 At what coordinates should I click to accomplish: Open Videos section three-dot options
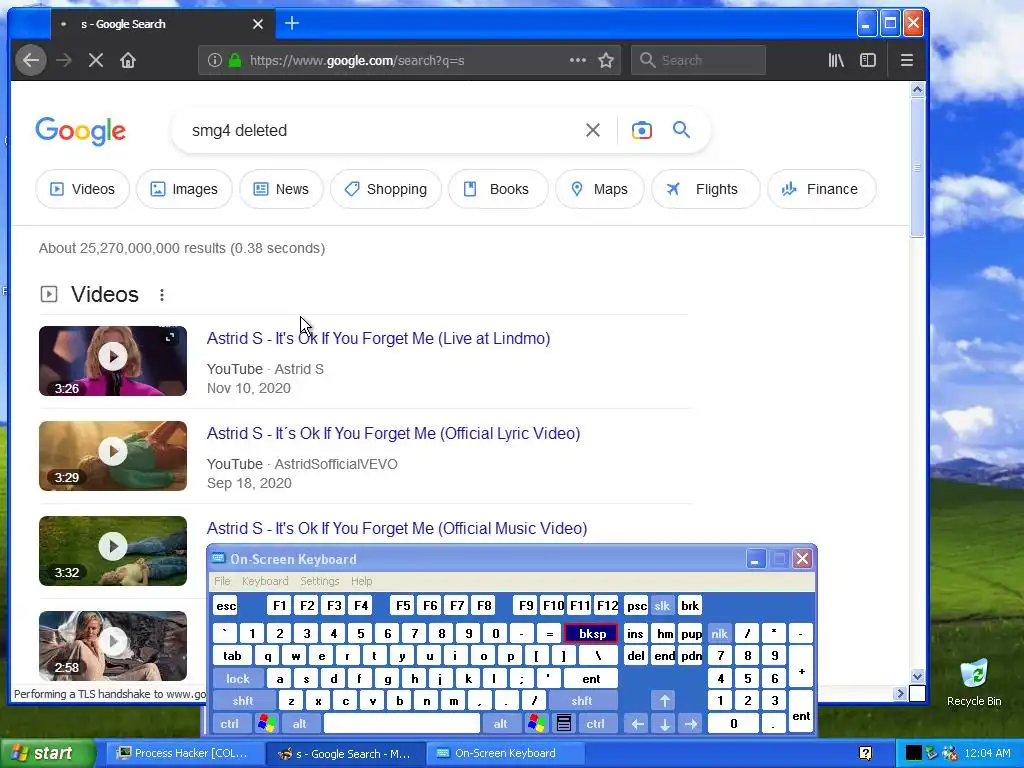coord(162,295)
